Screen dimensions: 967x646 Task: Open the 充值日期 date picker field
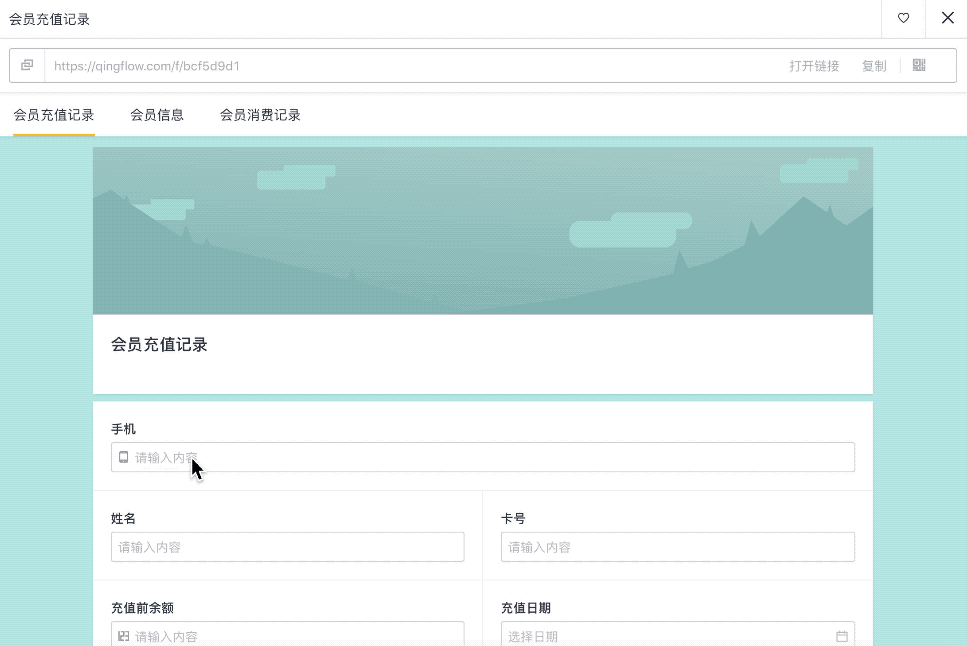tap(678, 634)
